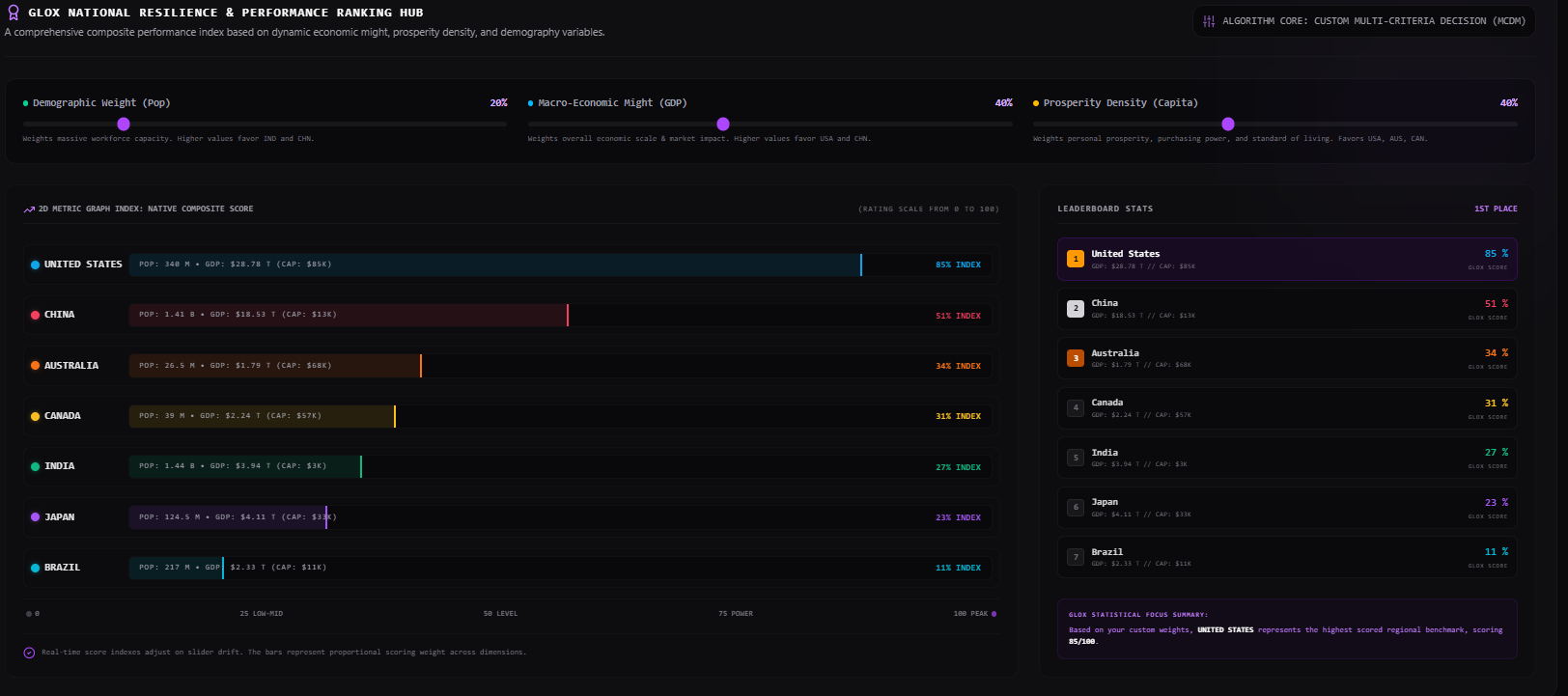Click the orange dot beside AUSTRALIA chart row
The width and height of the screenshot is (1568, 696).
coord(36,366)
